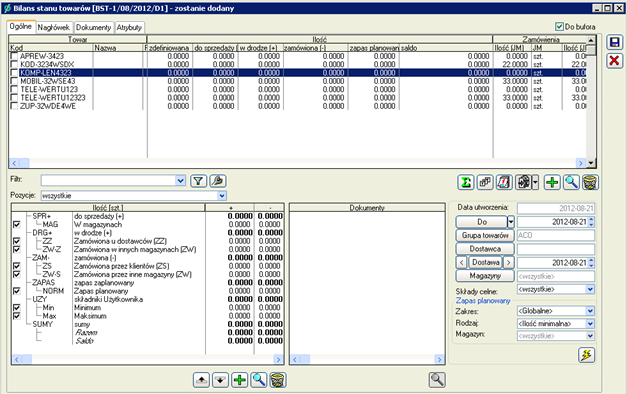Viewport: 627px width, 394px height.
Task: Click the move down arrow button below tree
Action: pyautogui.click(x=220, y=380)
